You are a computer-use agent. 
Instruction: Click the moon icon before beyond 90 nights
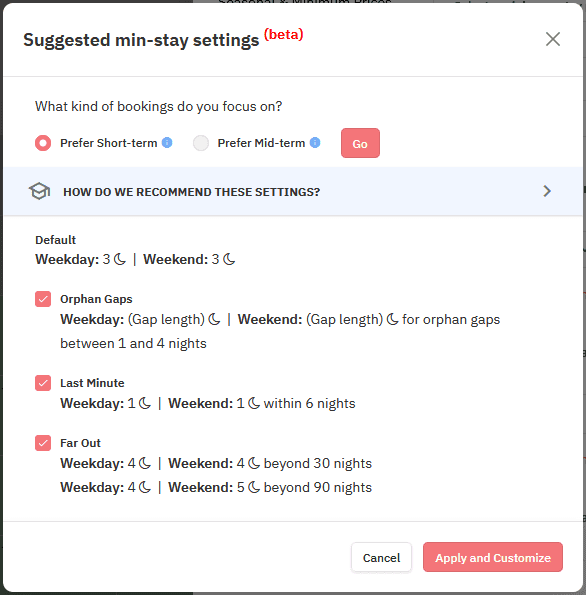[x=254, y=487]
